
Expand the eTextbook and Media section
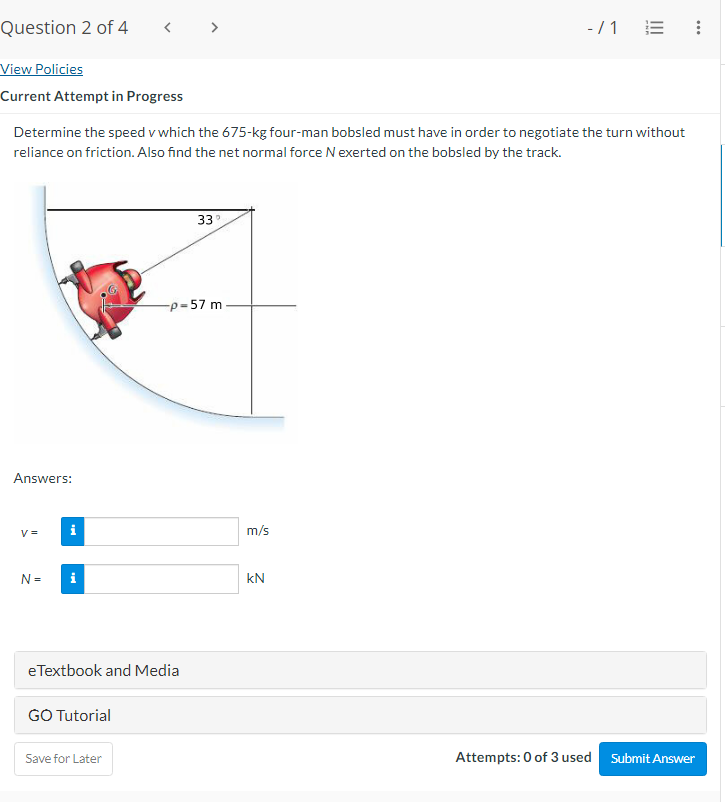point(360,670)
